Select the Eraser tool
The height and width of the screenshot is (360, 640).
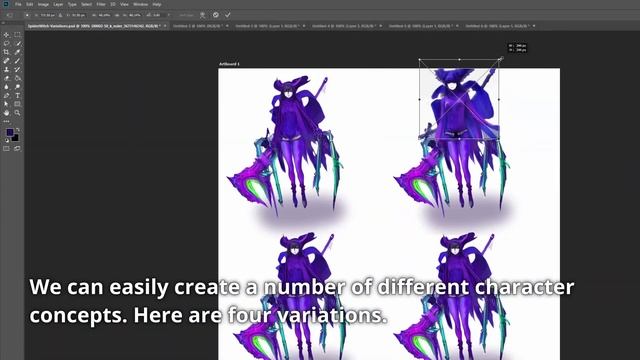point(6,78)
